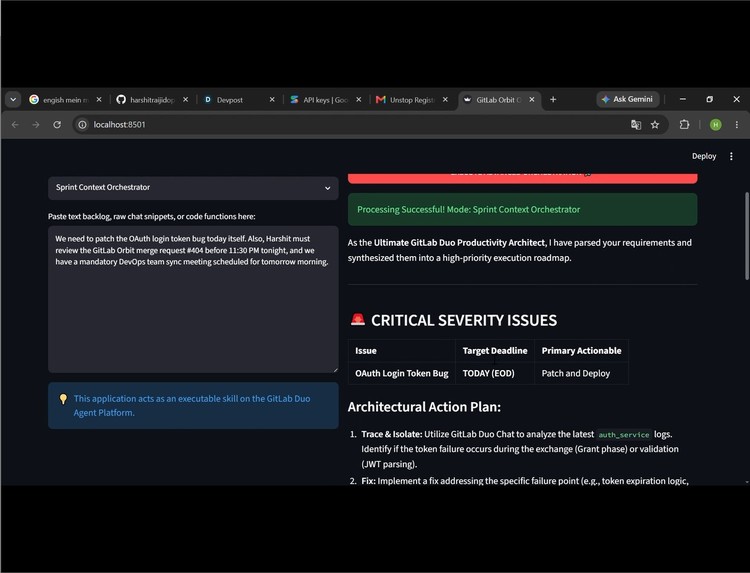Screen dimensions: 750x573
Task: Click the Issue column header
Action: coord(402,351)
